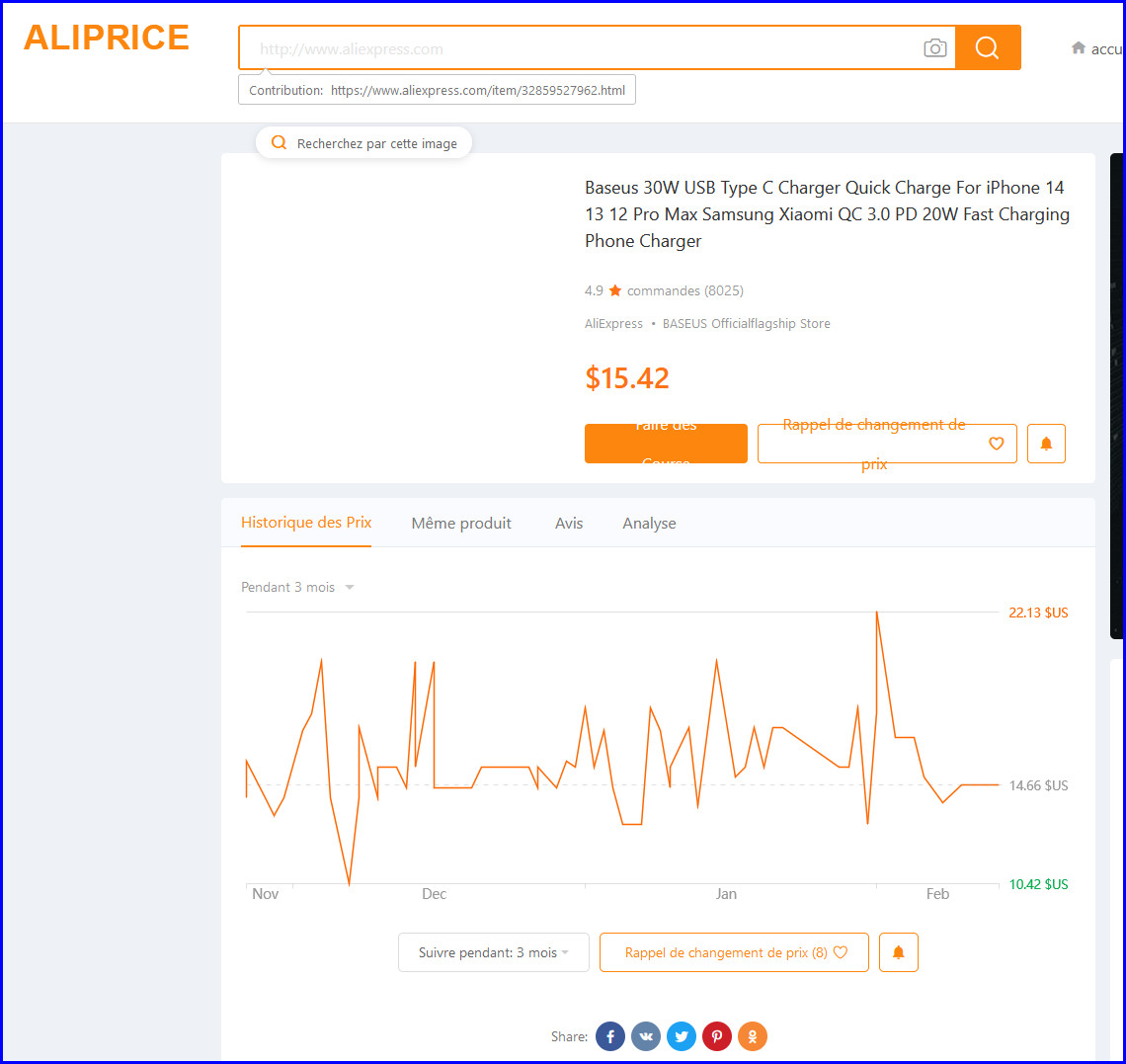This screenshot has width=1126, height=1064.
Task: Switch to the Même produit tab
Action: pyautogui.click(x=461, y=524)
